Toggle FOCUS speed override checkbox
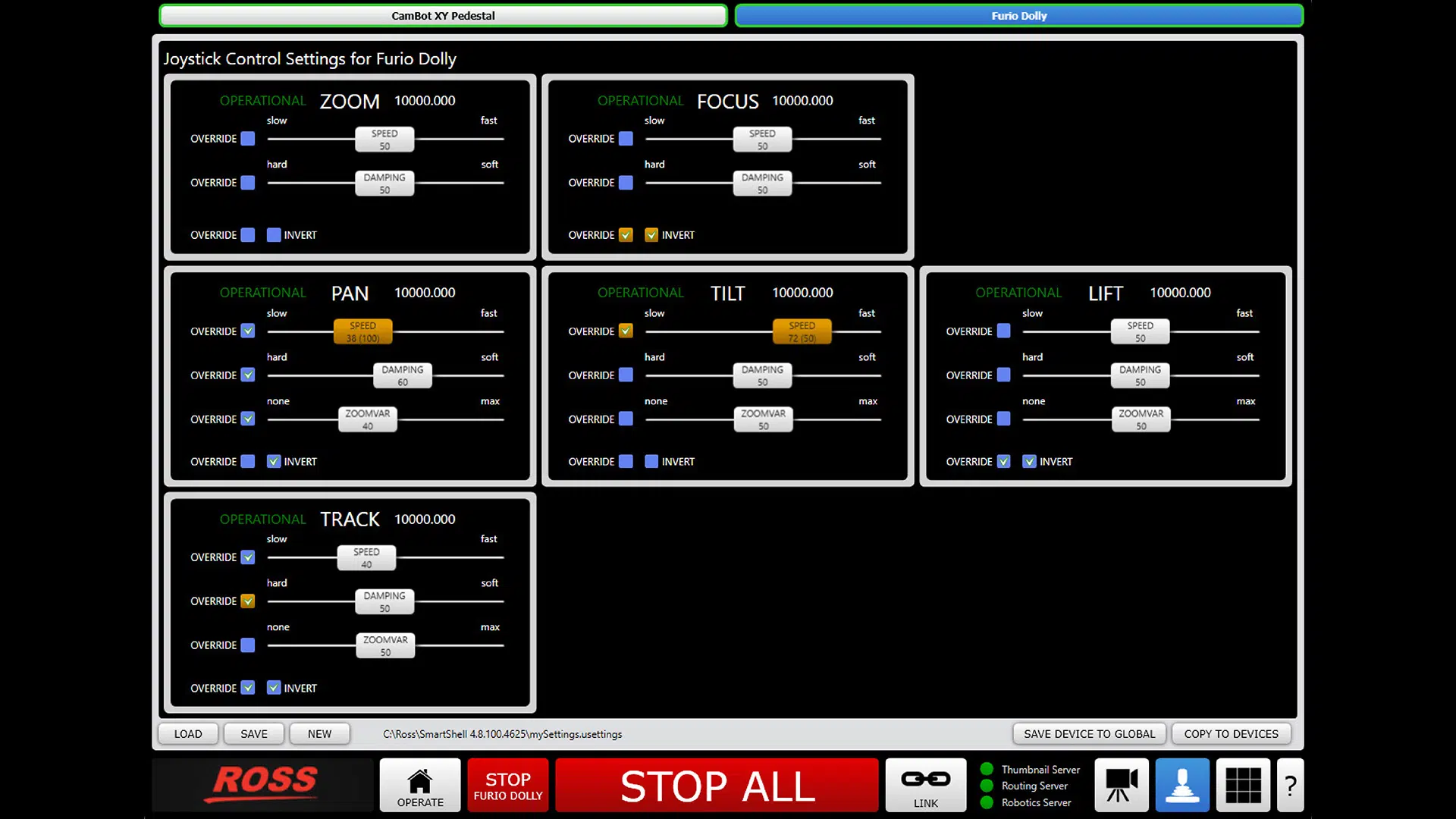Viewport: 1456px width, 819px height. pos(626,139)
